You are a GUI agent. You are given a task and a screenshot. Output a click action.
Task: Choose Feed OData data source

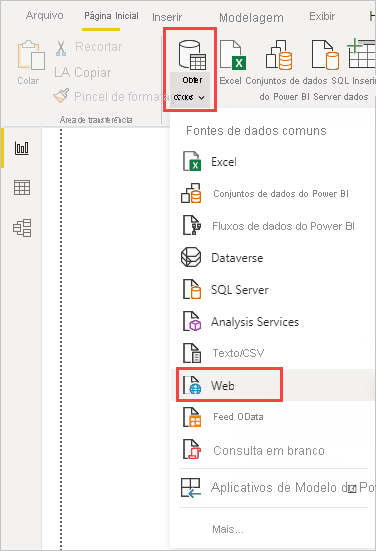click(x=273, y=417)
